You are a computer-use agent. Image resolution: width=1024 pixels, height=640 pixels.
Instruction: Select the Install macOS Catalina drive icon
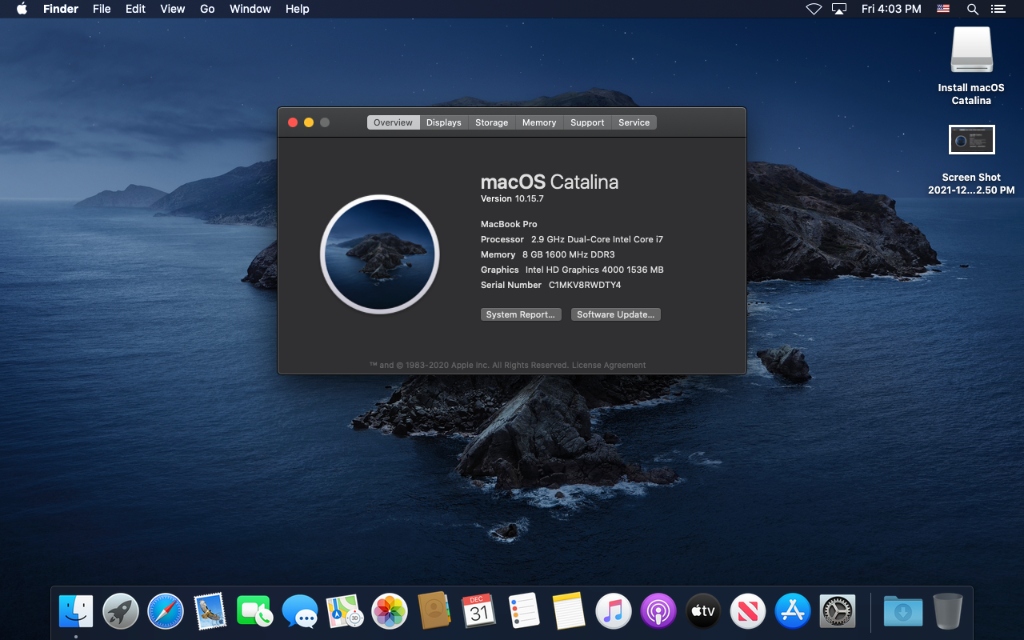coord(971,50)
